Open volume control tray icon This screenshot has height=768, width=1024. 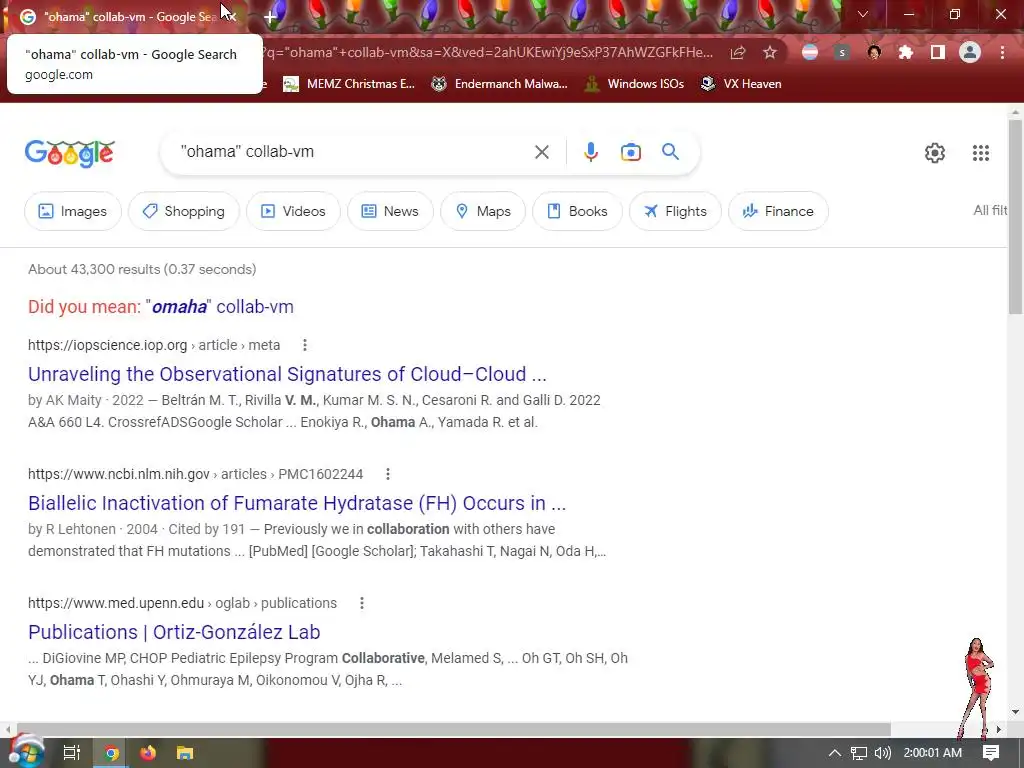(x=882, y=753)
